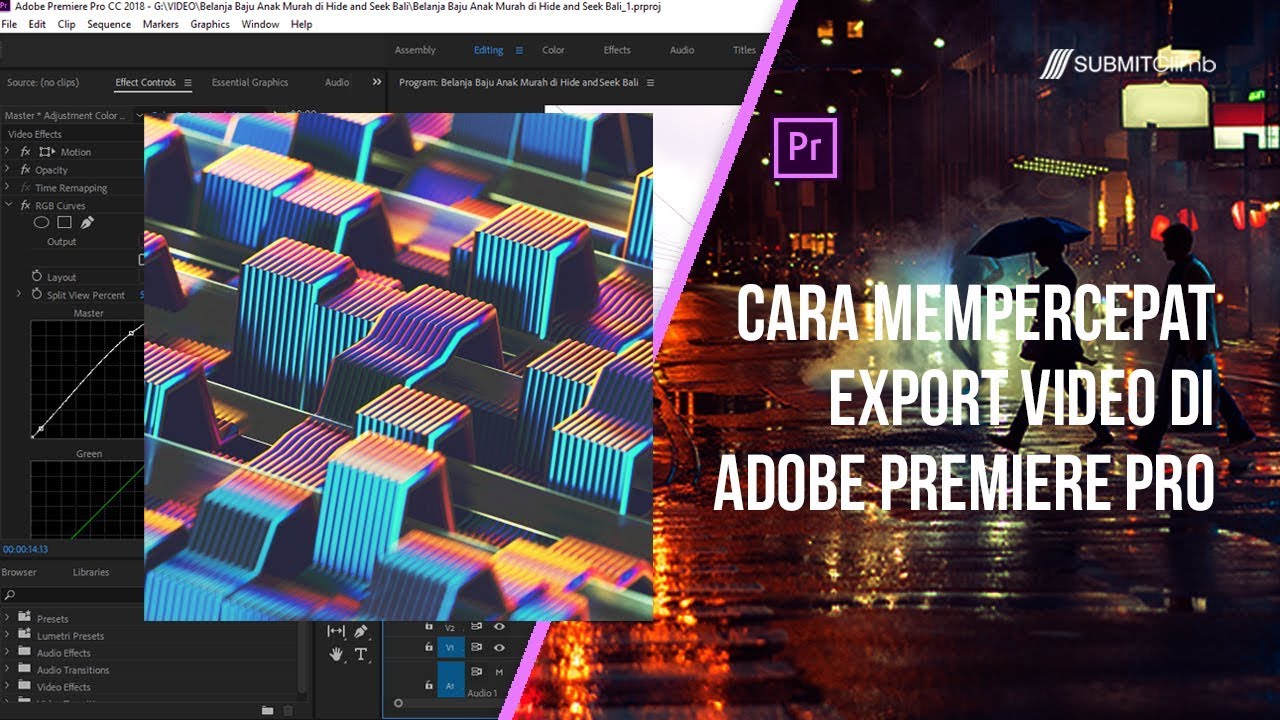Select the pen mask tool under RGB Curves
Screen dimensions: 1280x720
87,223
